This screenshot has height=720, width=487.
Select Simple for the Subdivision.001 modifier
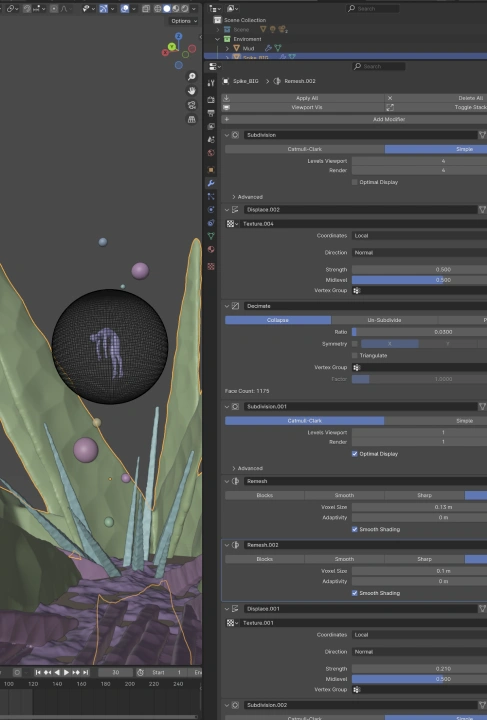[x=436, y=421]
